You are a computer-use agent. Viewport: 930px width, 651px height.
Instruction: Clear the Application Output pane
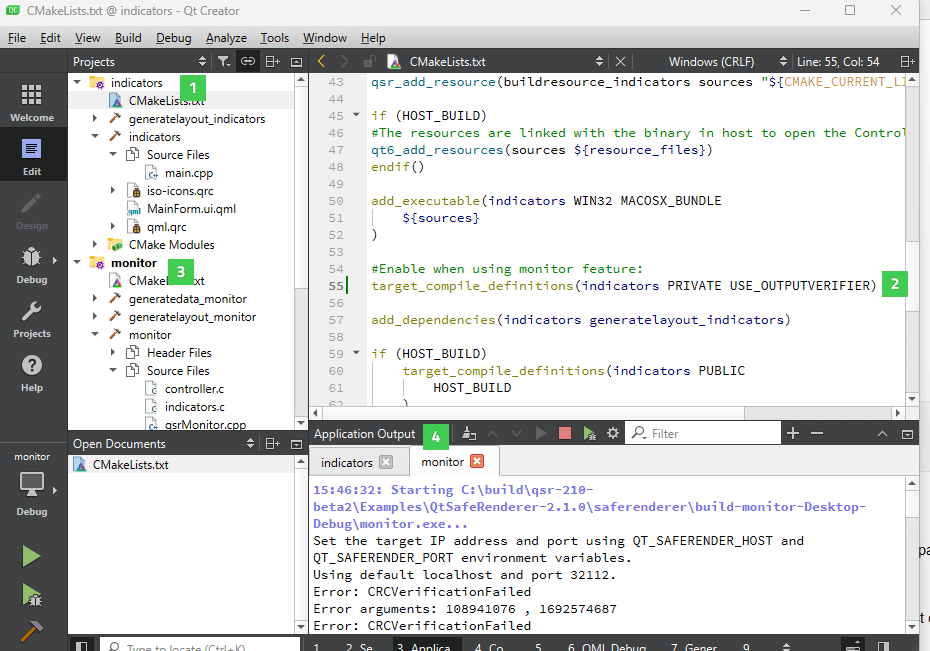point(467,433)
